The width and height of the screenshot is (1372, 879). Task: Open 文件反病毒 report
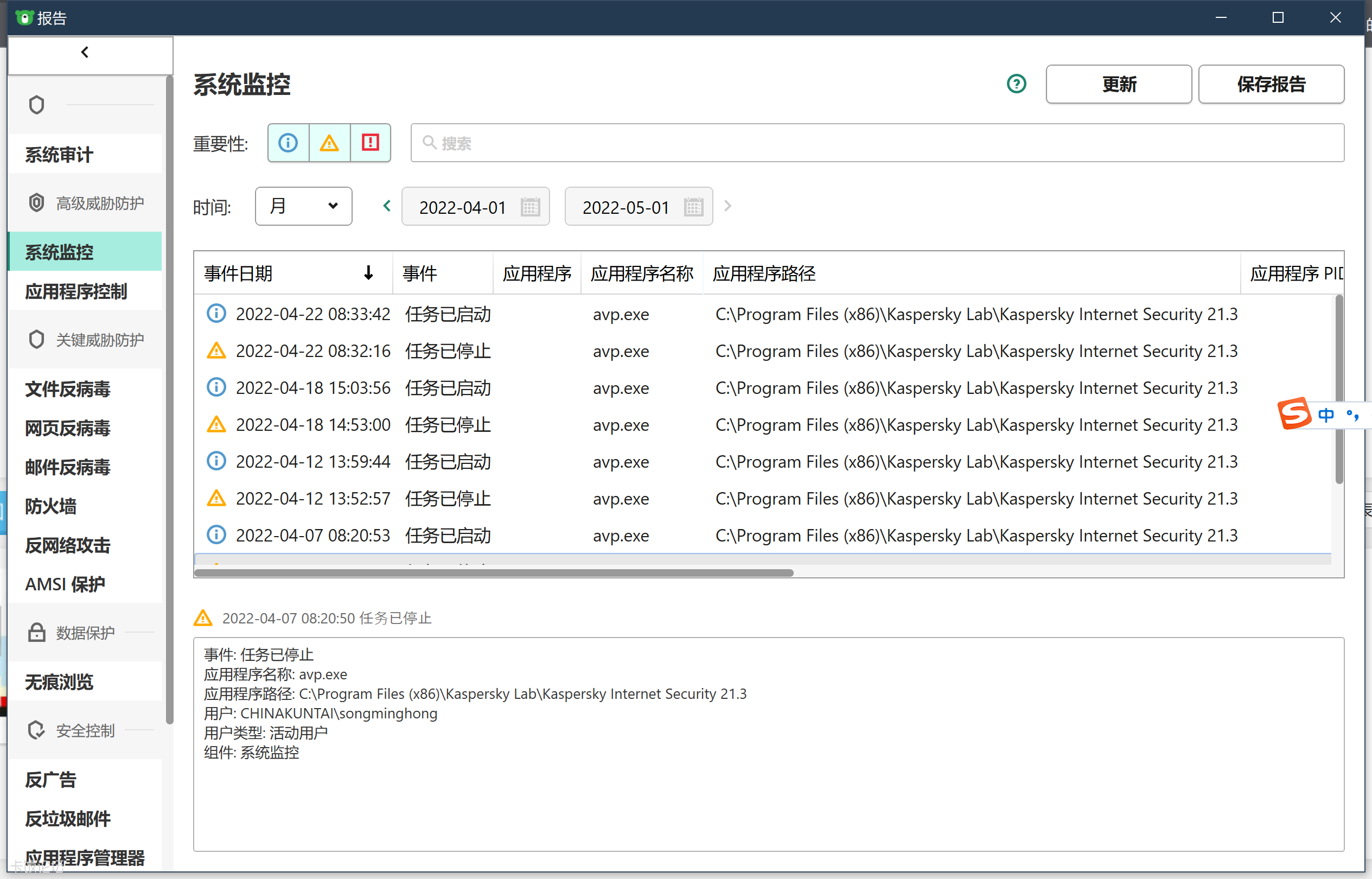pos(85,388)
